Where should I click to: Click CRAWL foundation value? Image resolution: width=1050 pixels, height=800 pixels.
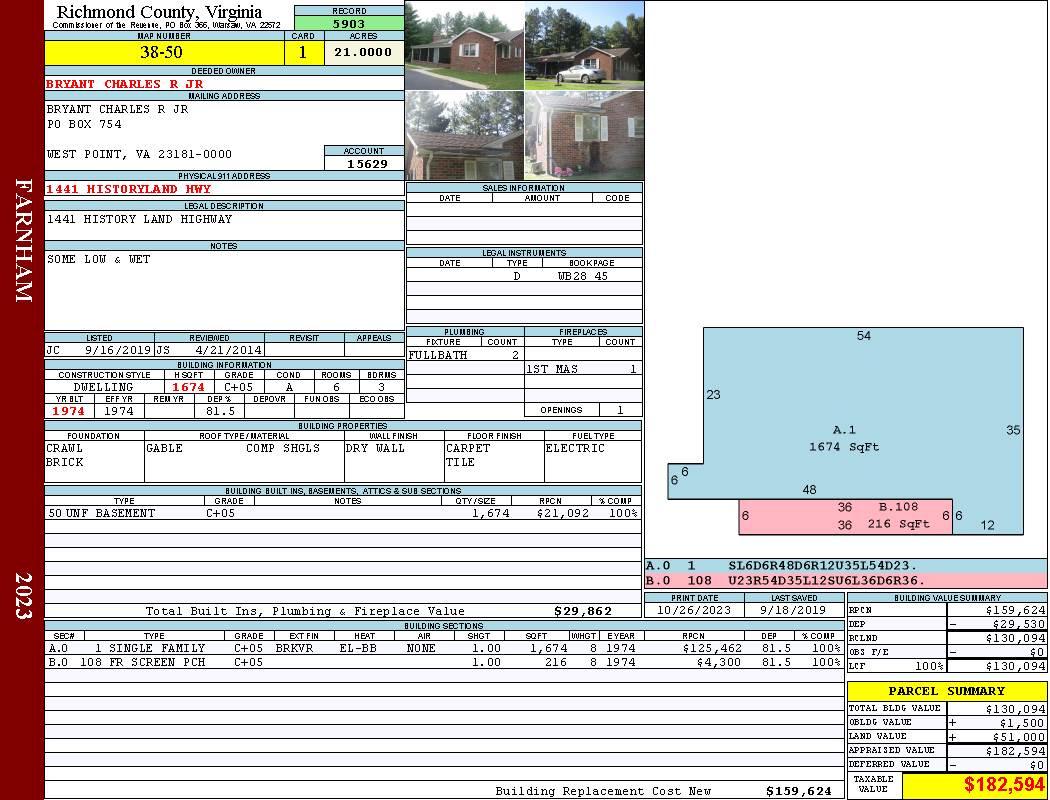[64, 448]
